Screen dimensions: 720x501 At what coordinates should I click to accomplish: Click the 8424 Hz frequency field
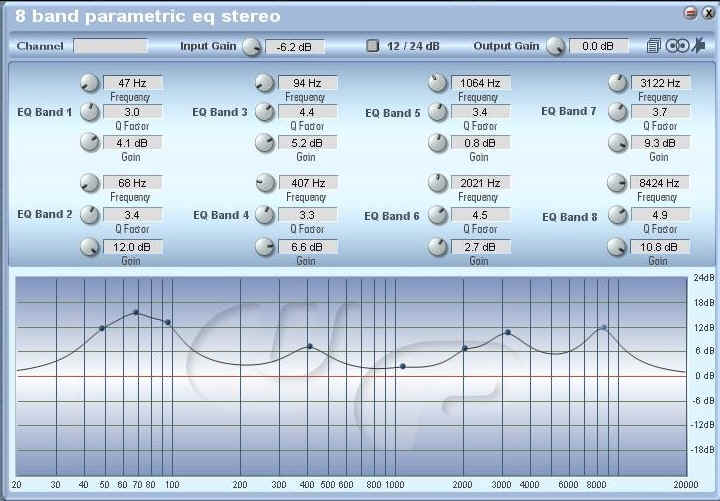click(660, 183)
